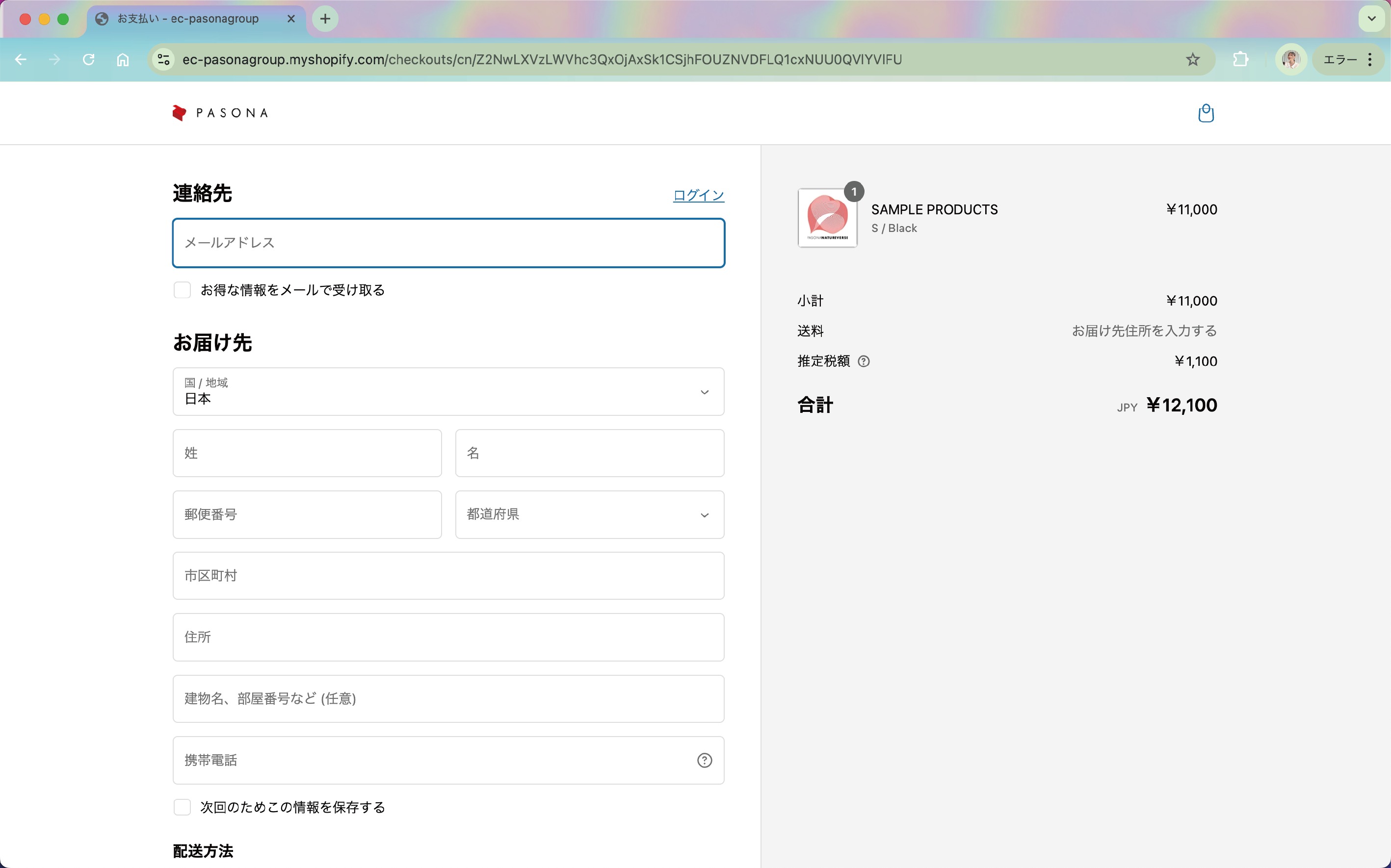Click the site info icon in address bar
Screen dimensions: 1391x868
(164, 60)
